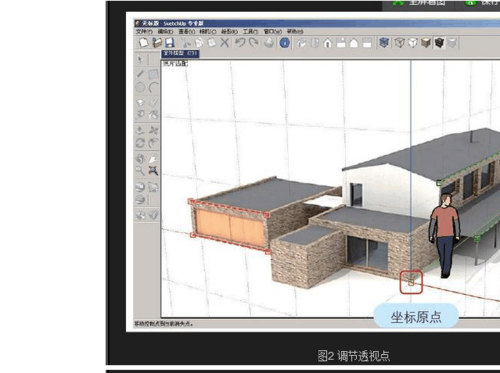Select Shaded with Textures style cube
The image size is (500, 373).
coord(439,43)
